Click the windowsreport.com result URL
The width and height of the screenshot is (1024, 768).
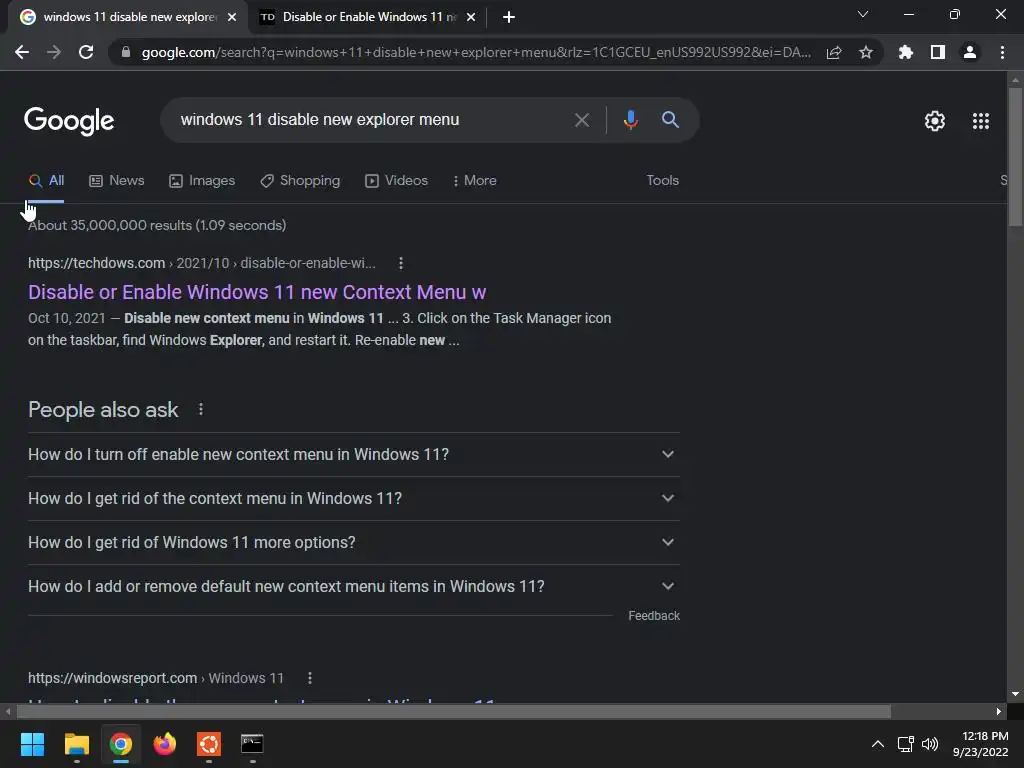(x=156, y=678)
